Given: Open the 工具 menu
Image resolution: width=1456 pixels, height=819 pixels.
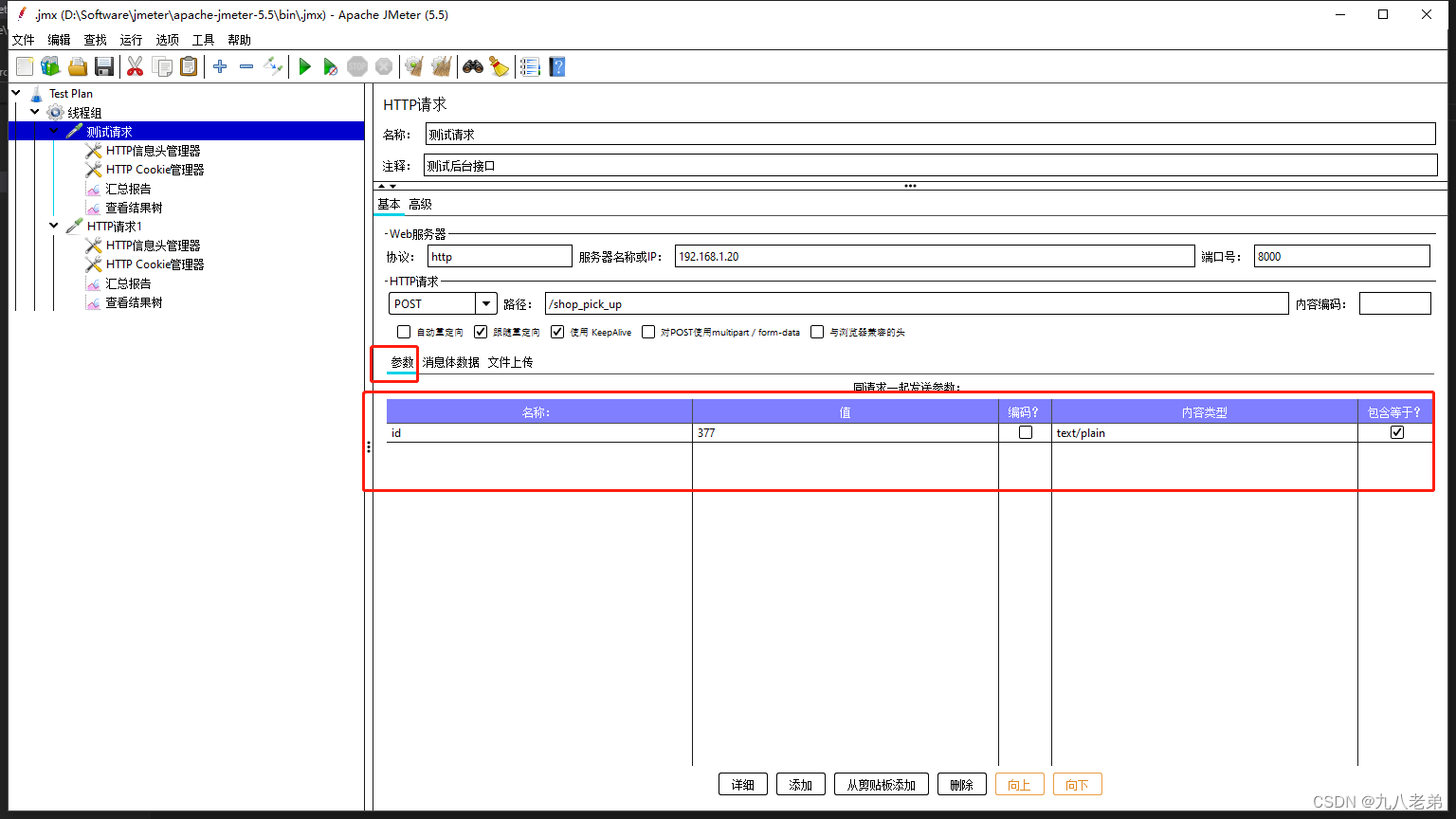Looking at the screenshot, I should [x=203, y=40].
